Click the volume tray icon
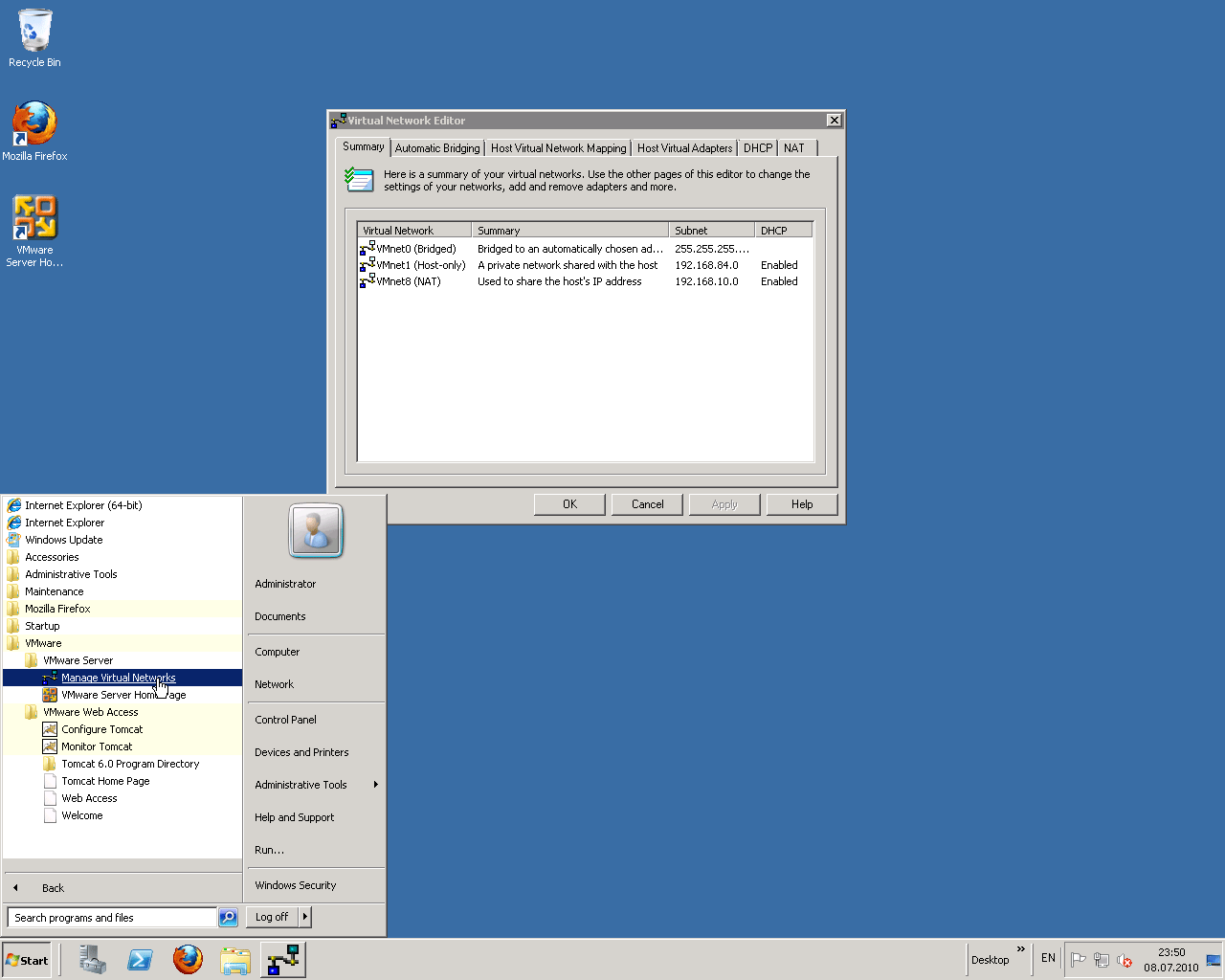The width and height of the screenshot is (1225, 980). [x=1125, y=960]
